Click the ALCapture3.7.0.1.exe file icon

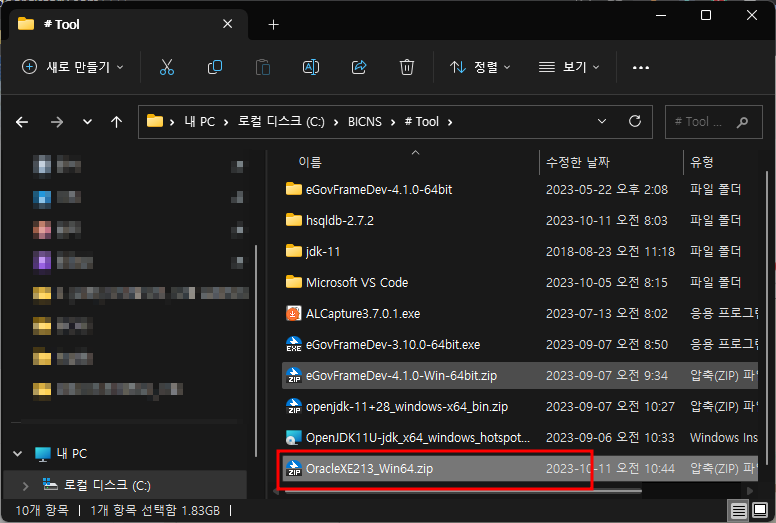[293, 313]
